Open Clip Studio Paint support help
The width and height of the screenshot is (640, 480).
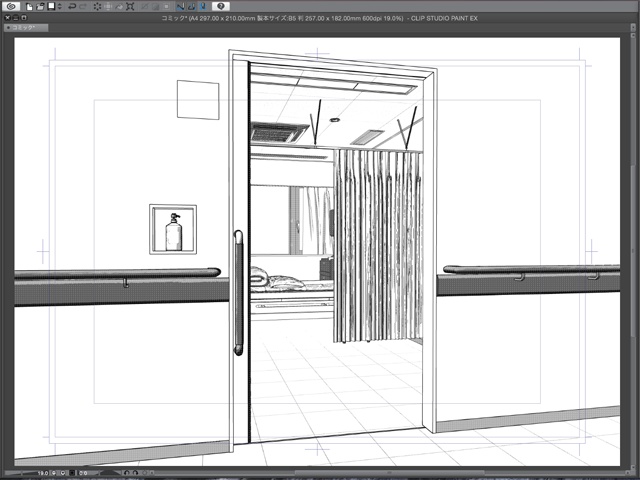(x=221, y=6)
